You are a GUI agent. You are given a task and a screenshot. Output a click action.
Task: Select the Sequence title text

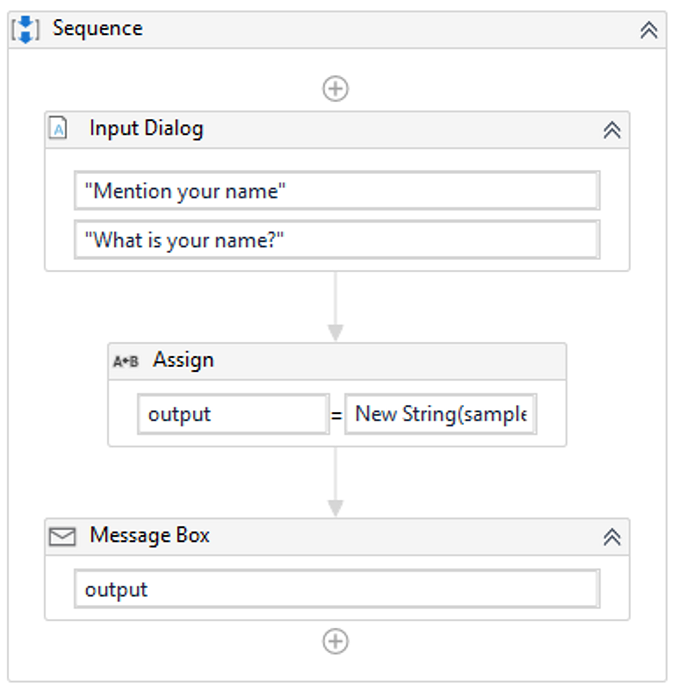point(98,29)
